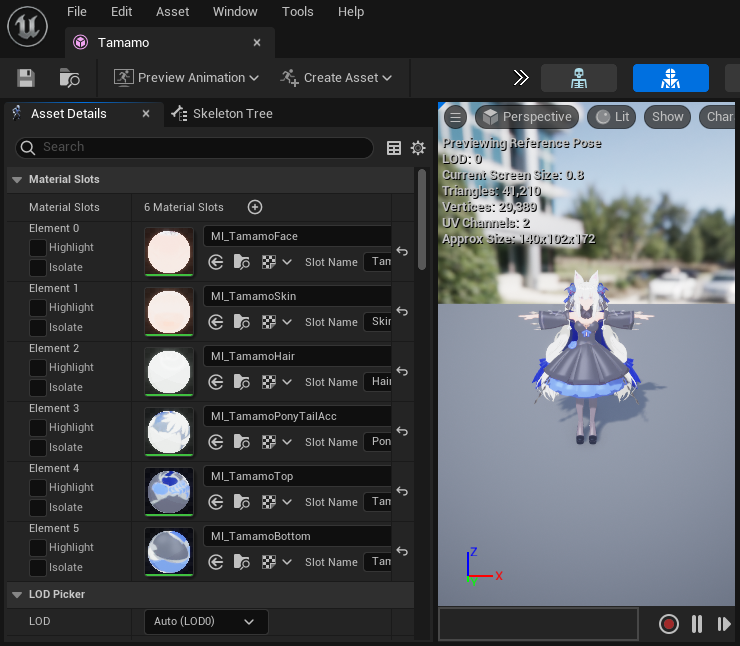Open Preview Animation dropdown
740x646 pixels.
tap(186, 78)
